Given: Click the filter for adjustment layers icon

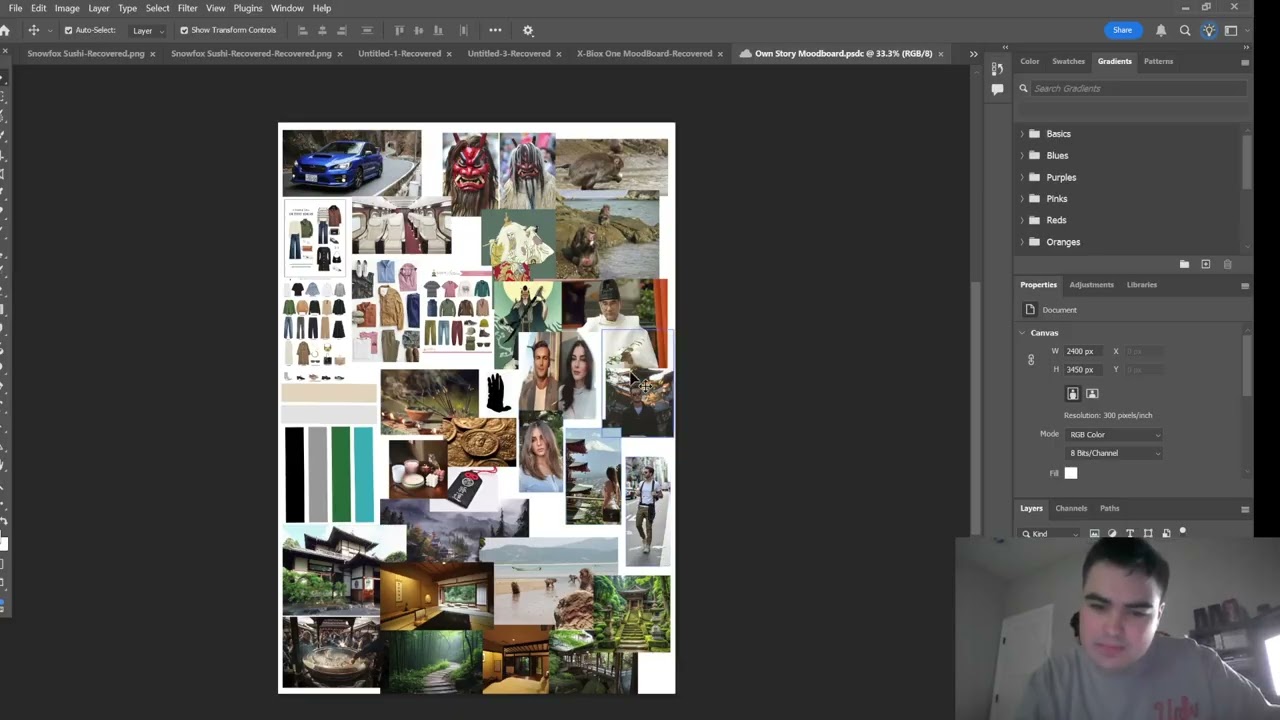Looking at the screenshot, I should (1112, 534).
